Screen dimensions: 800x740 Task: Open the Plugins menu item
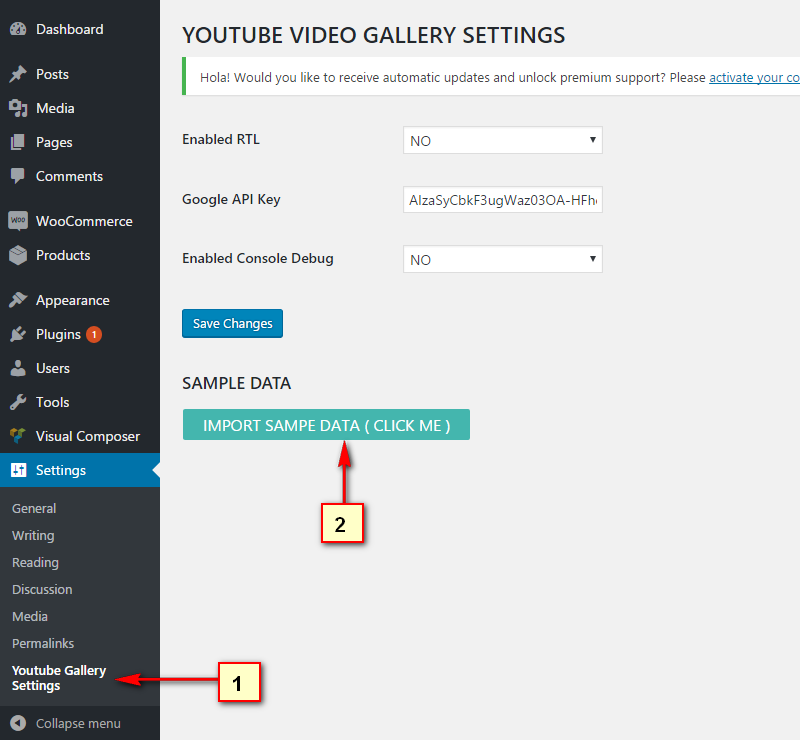pyautogui.click(x=58, y=334)
